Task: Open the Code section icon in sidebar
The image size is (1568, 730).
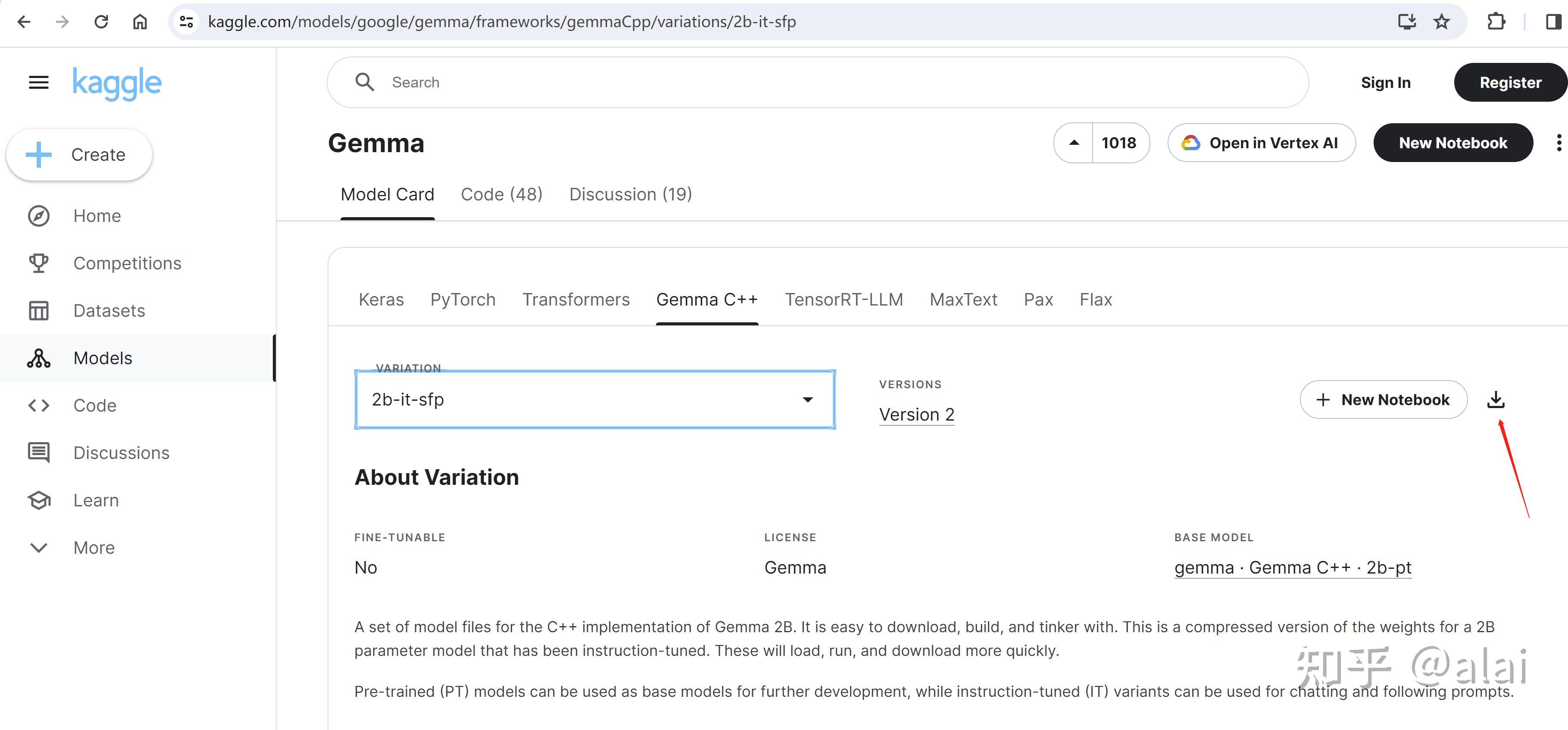Action: pos(38,405)
